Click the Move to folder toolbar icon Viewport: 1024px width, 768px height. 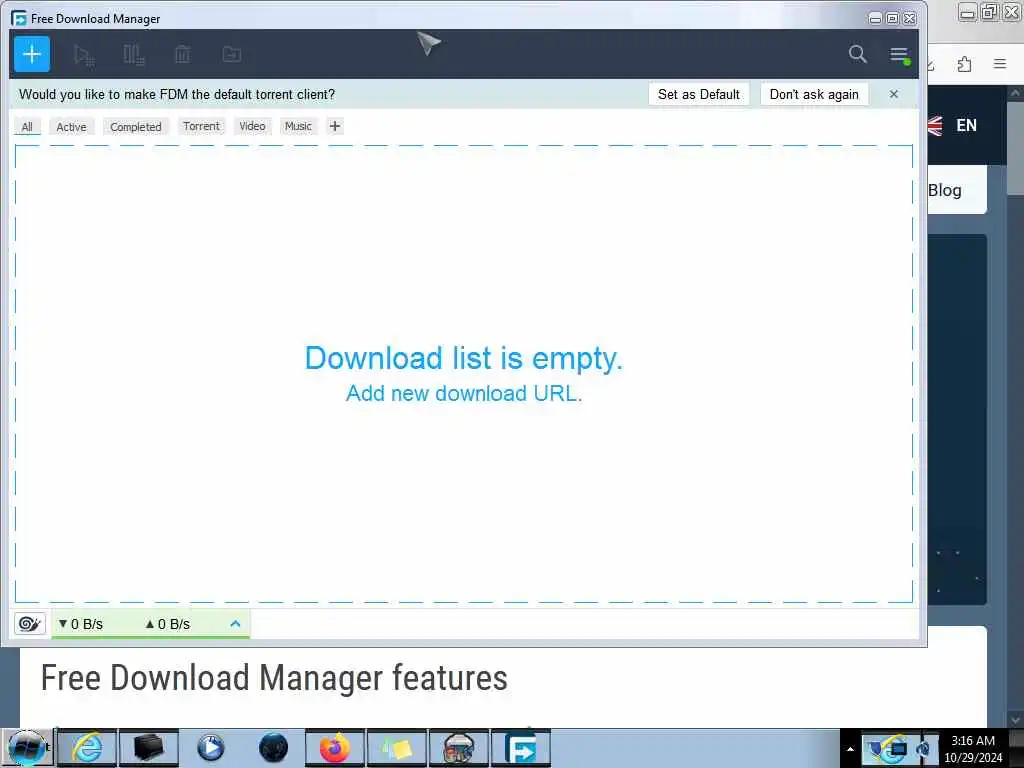[x=232, y=55]
